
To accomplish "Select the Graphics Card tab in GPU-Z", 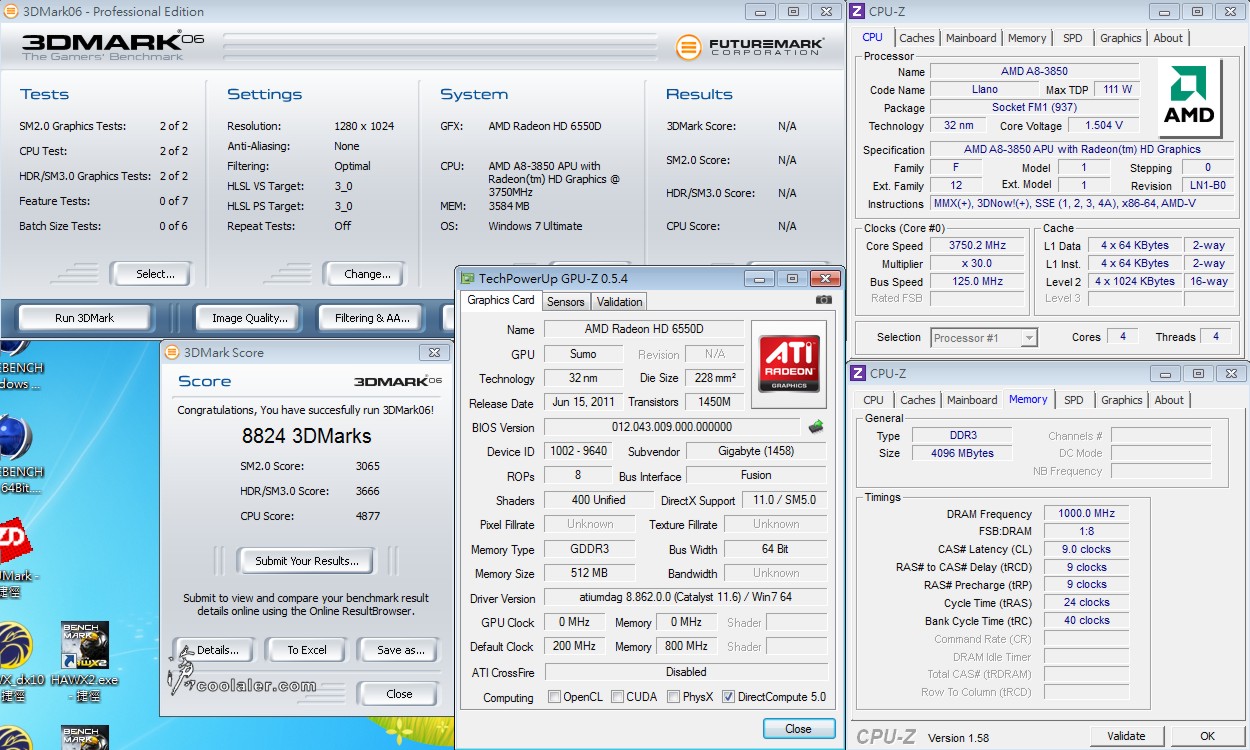I will tap(501, 300).
